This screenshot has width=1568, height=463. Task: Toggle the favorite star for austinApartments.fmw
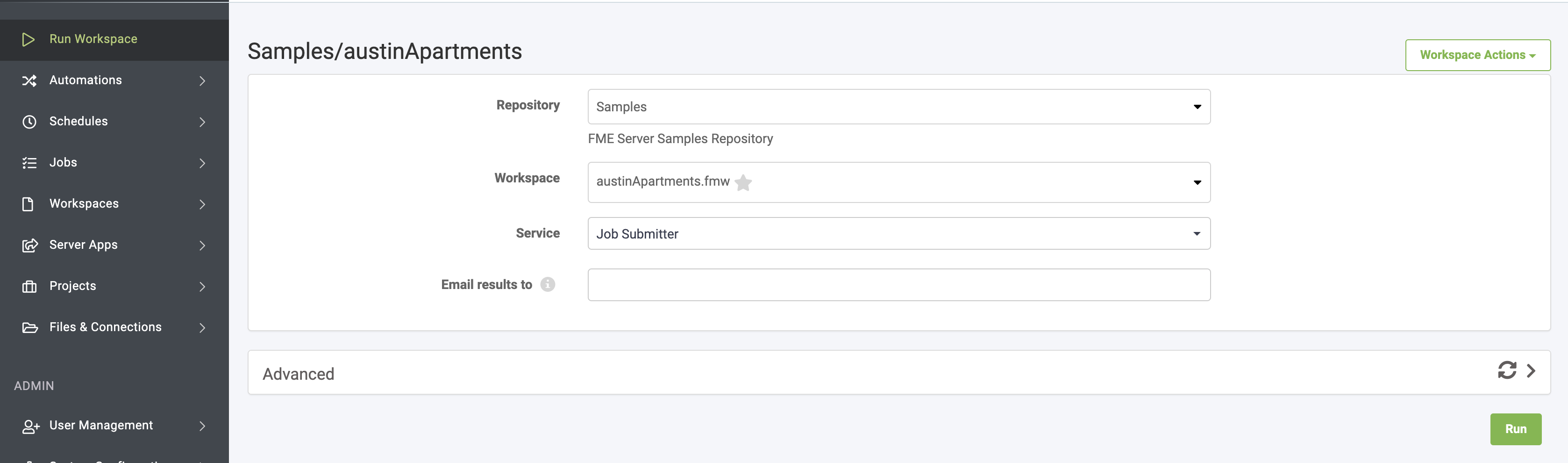pos(743,182)
